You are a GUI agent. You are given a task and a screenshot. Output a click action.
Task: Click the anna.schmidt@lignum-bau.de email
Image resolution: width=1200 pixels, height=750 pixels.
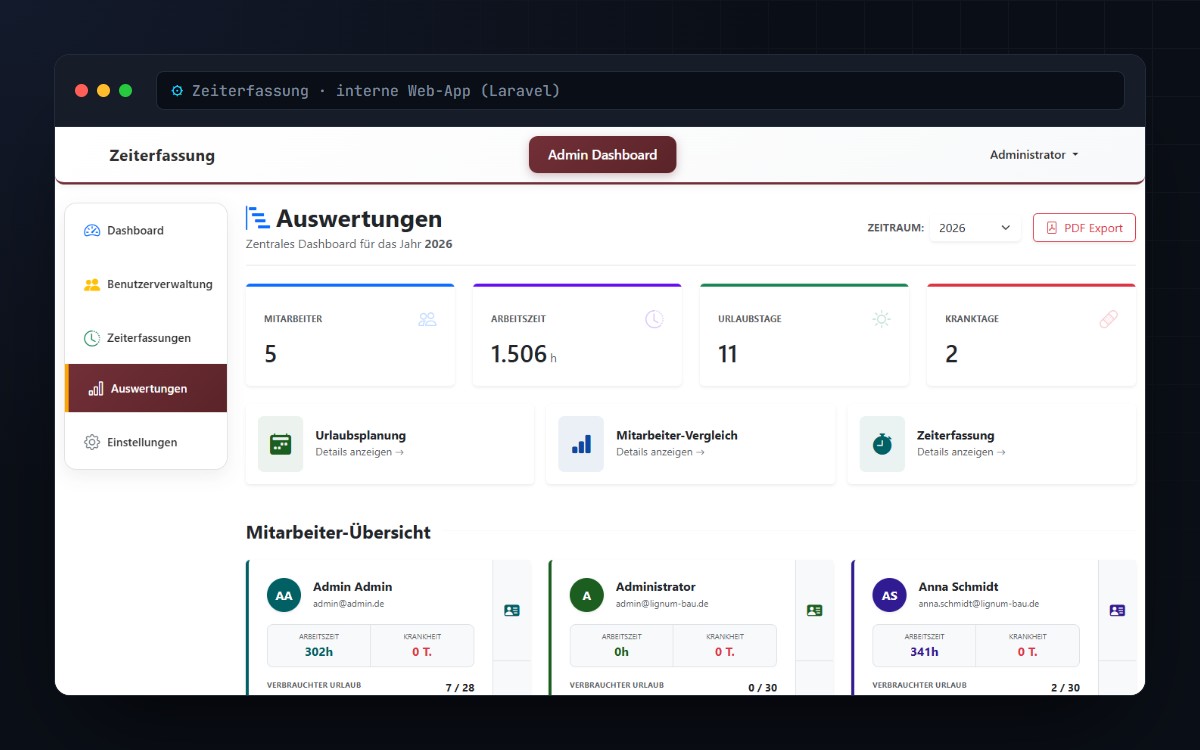(x=978, y=604)
